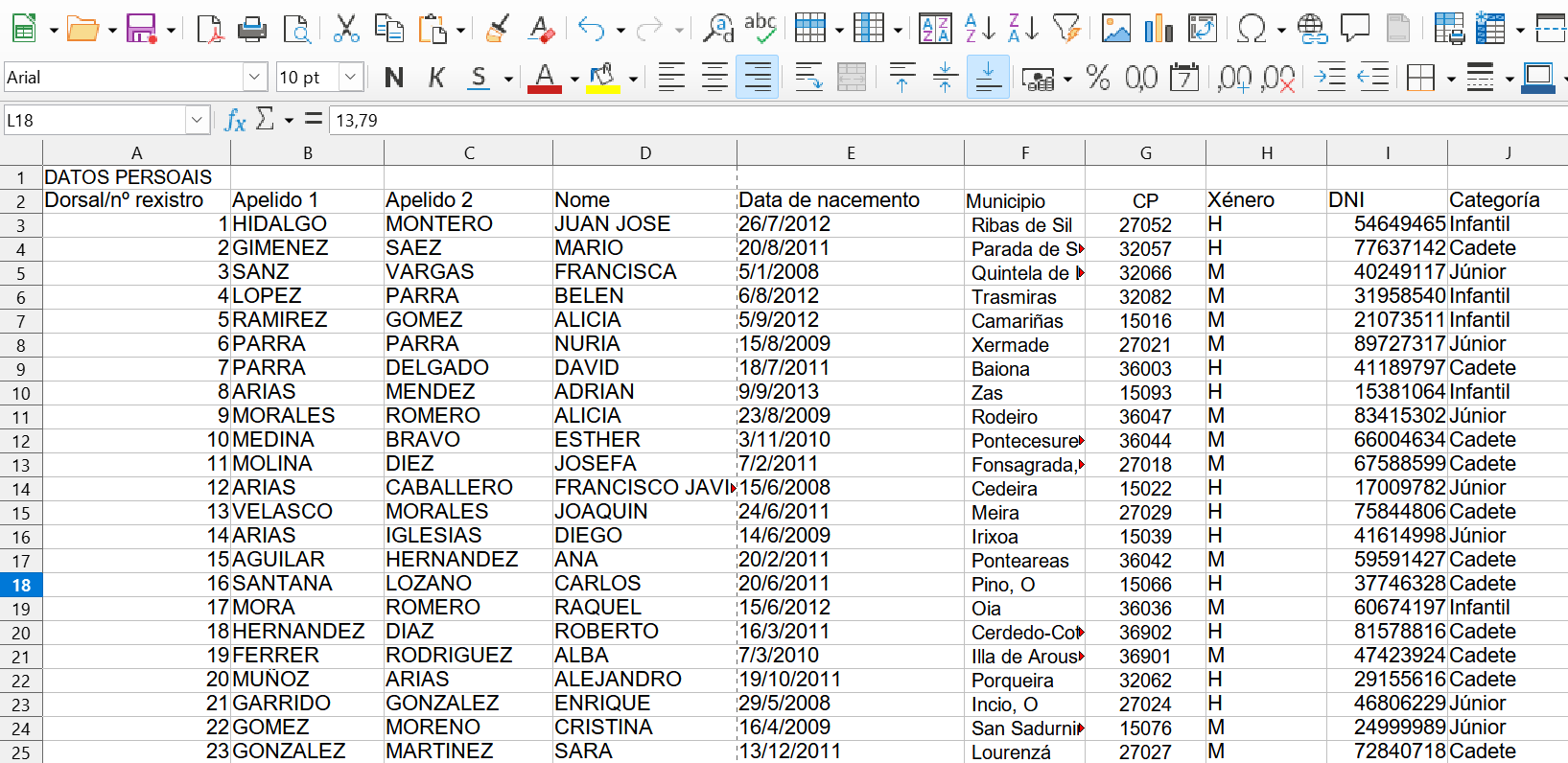Click the cell containing "FRANCISCA"

coord(644,272)
